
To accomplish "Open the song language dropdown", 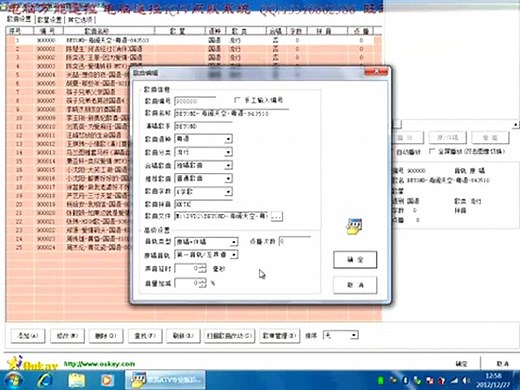I will pyautogui.click(x=228, y=139).
